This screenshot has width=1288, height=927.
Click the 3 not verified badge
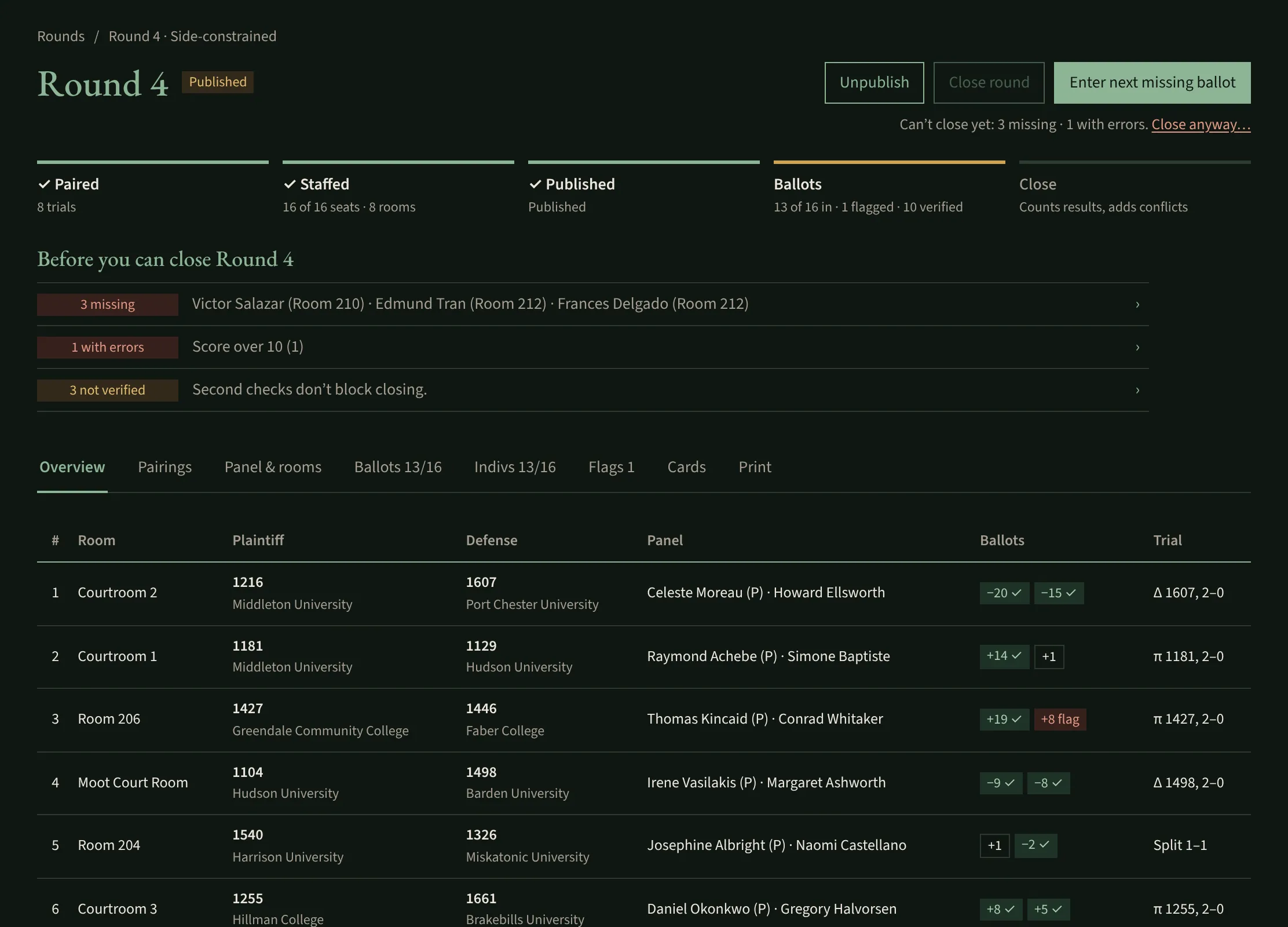click(108, 390)
